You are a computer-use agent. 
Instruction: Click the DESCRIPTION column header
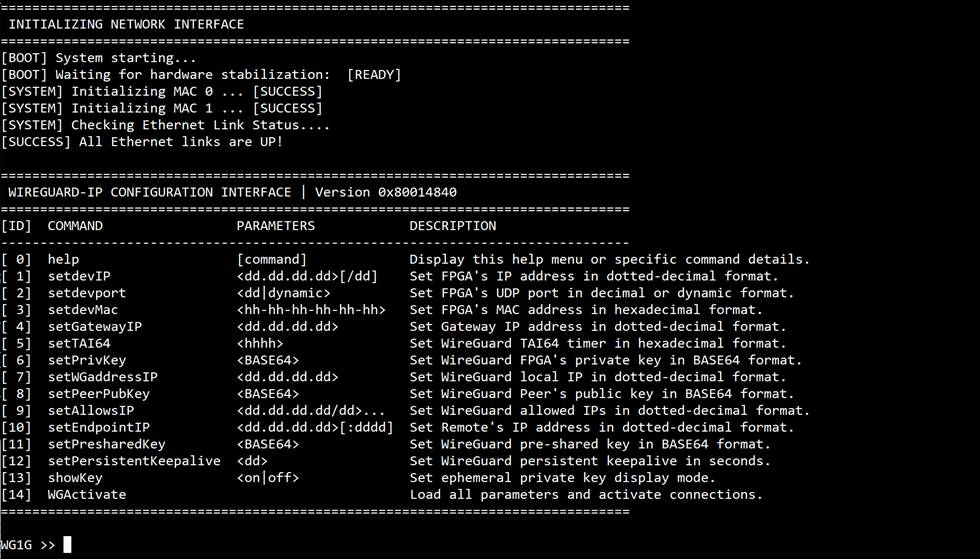pyautogui.click(x=452, y=226)
